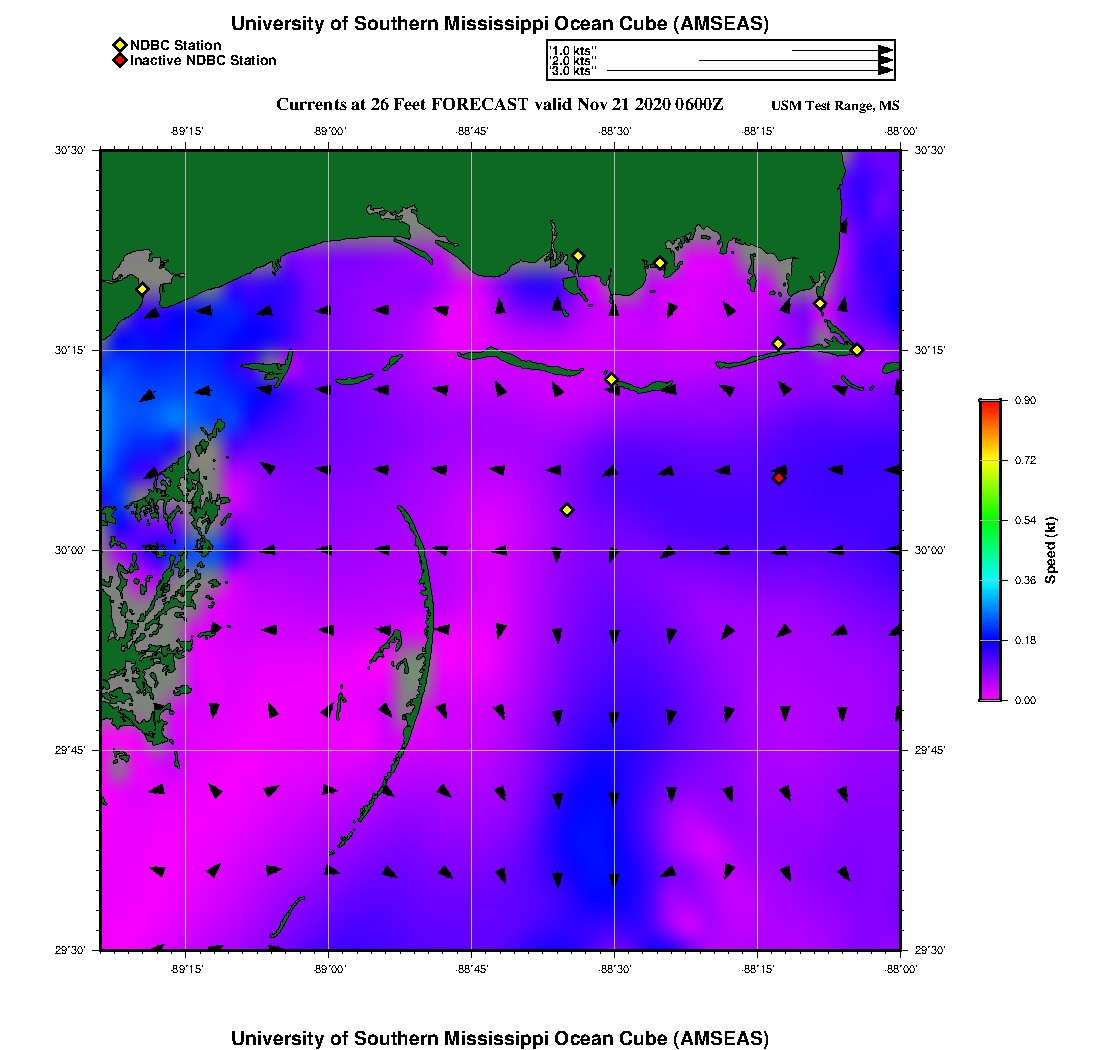Select the red inactive station marker on map
The height and width of the screenshot is (1050, 1100).
tap(779, 478)
